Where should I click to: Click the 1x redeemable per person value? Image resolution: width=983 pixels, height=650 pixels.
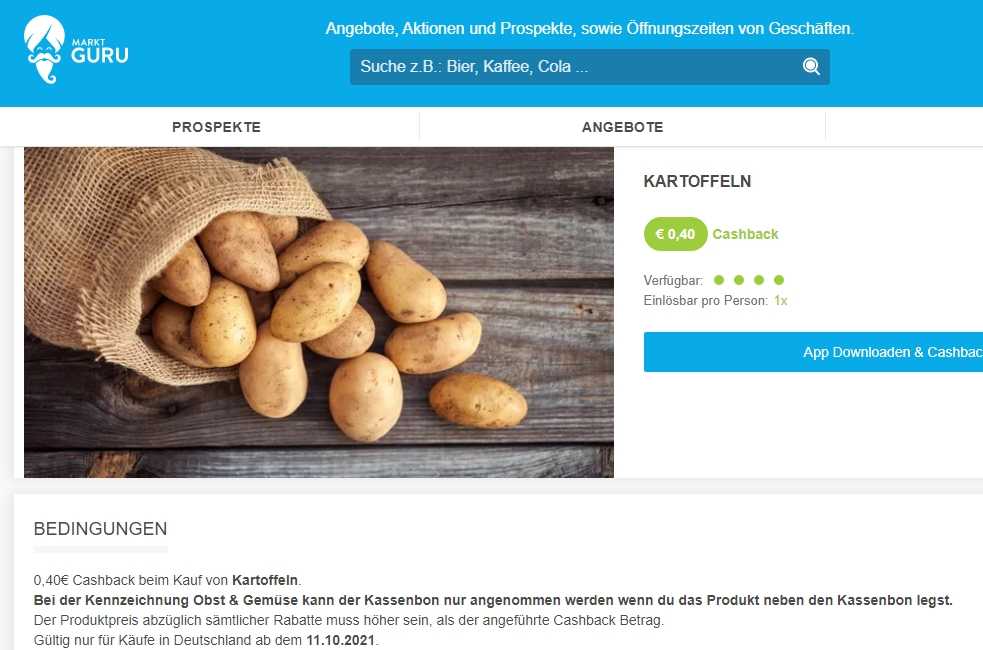(781, 301)
